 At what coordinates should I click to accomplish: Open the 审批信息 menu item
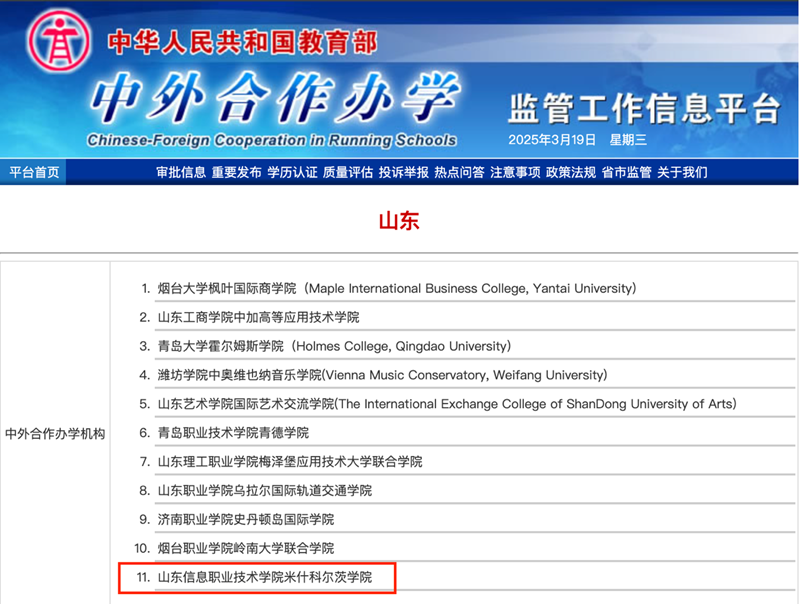click(181, 172)
